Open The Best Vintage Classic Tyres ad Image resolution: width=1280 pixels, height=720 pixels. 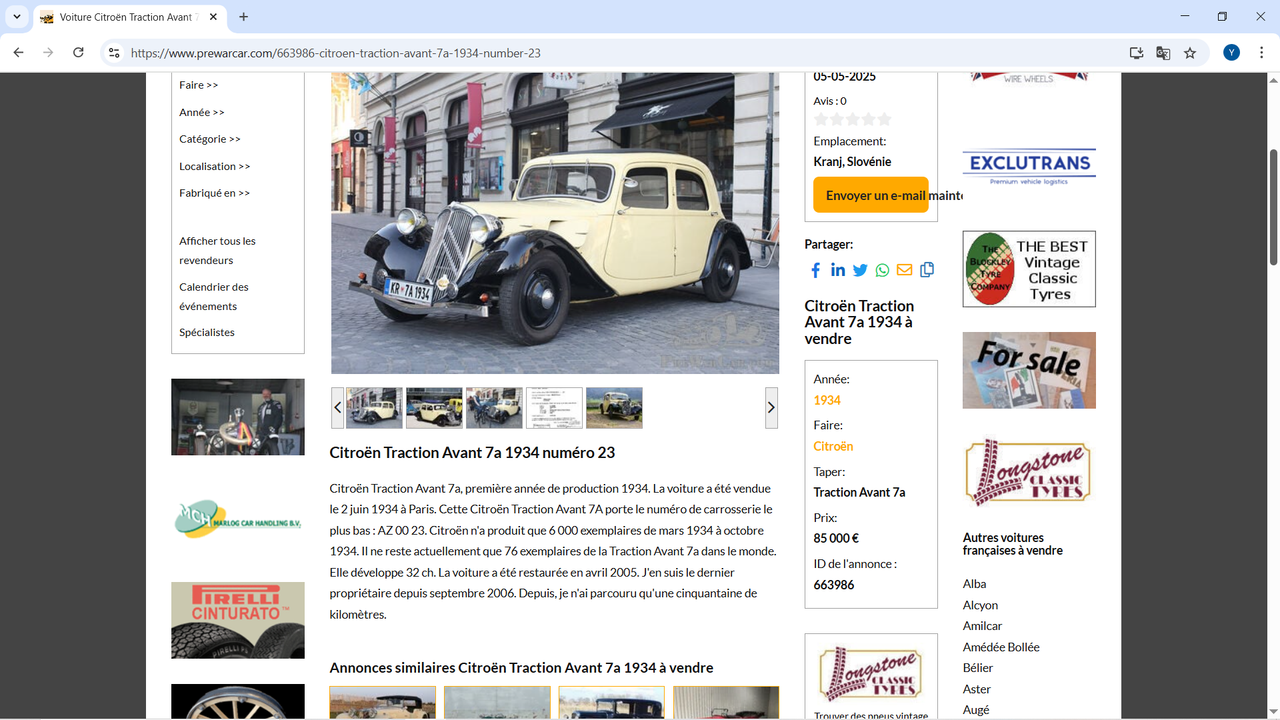pos(1029,269)
